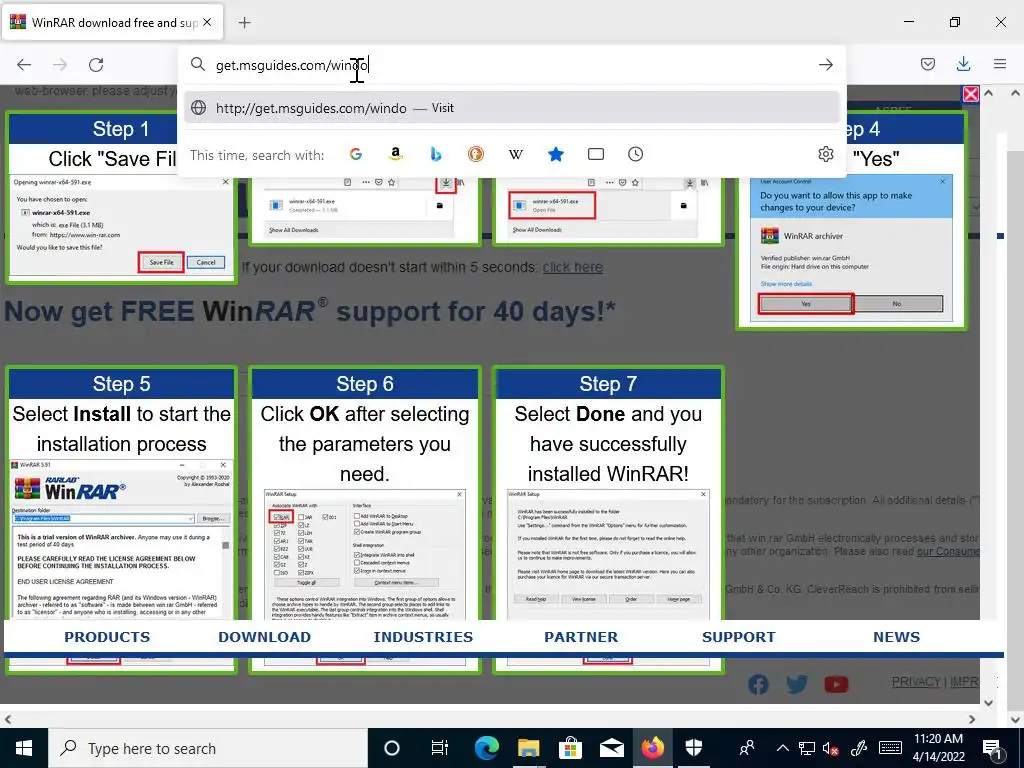Click the Step 1 Save File screenshot thumbnail
1024x768 pixels.
tap(121, 225)
